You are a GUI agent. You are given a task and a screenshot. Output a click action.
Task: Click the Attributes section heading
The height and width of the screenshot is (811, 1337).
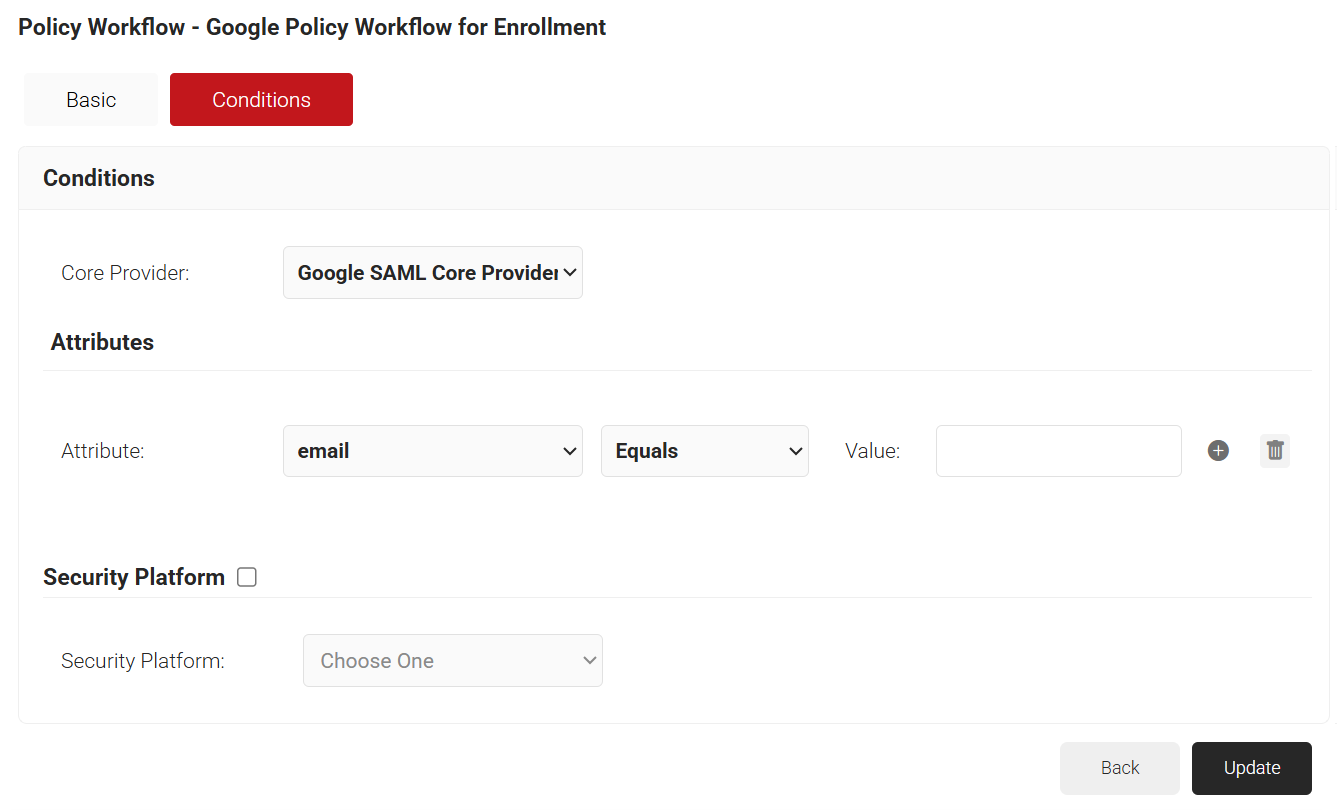(102, 342)
